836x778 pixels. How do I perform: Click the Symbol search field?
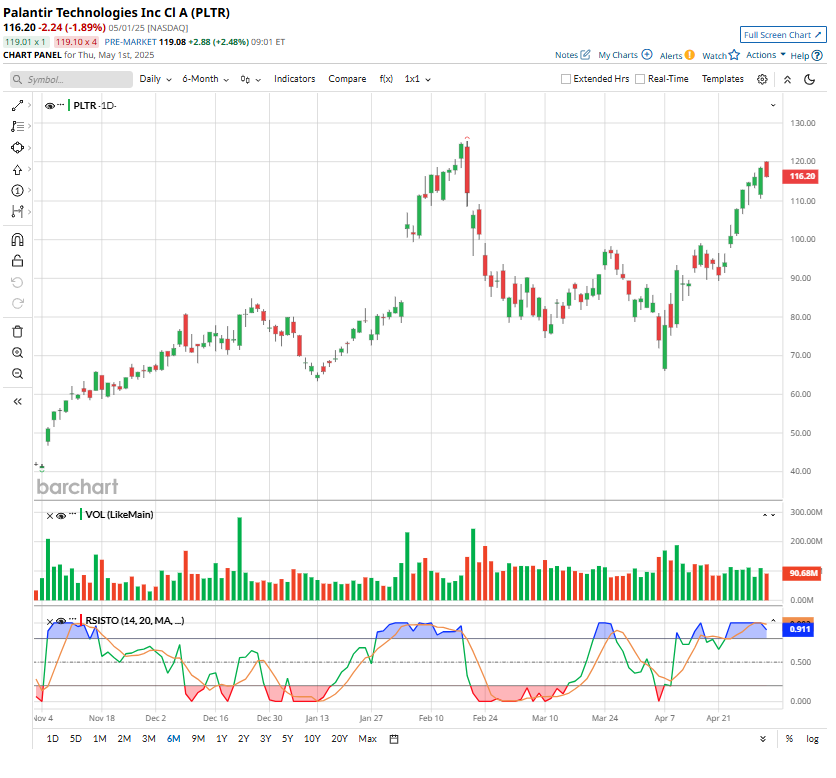point(72,79)
